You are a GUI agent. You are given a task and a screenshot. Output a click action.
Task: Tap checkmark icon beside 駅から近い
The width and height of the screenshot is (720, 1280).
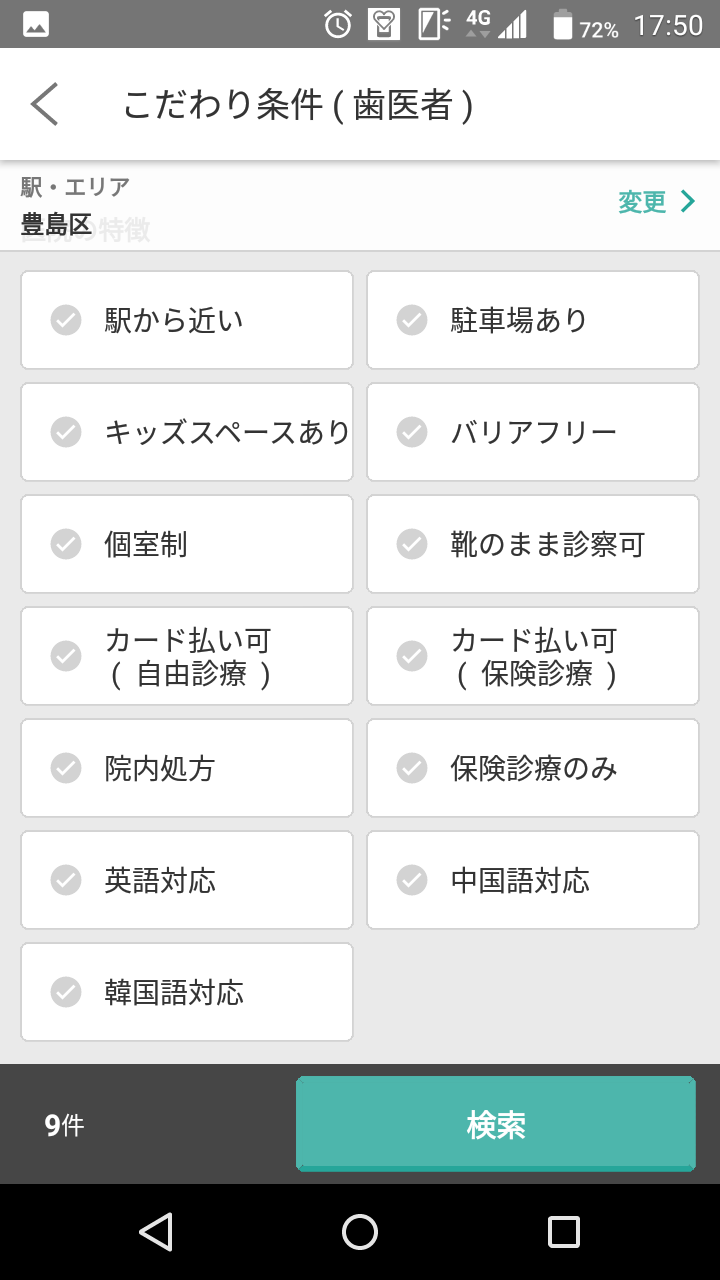(66, 320)
